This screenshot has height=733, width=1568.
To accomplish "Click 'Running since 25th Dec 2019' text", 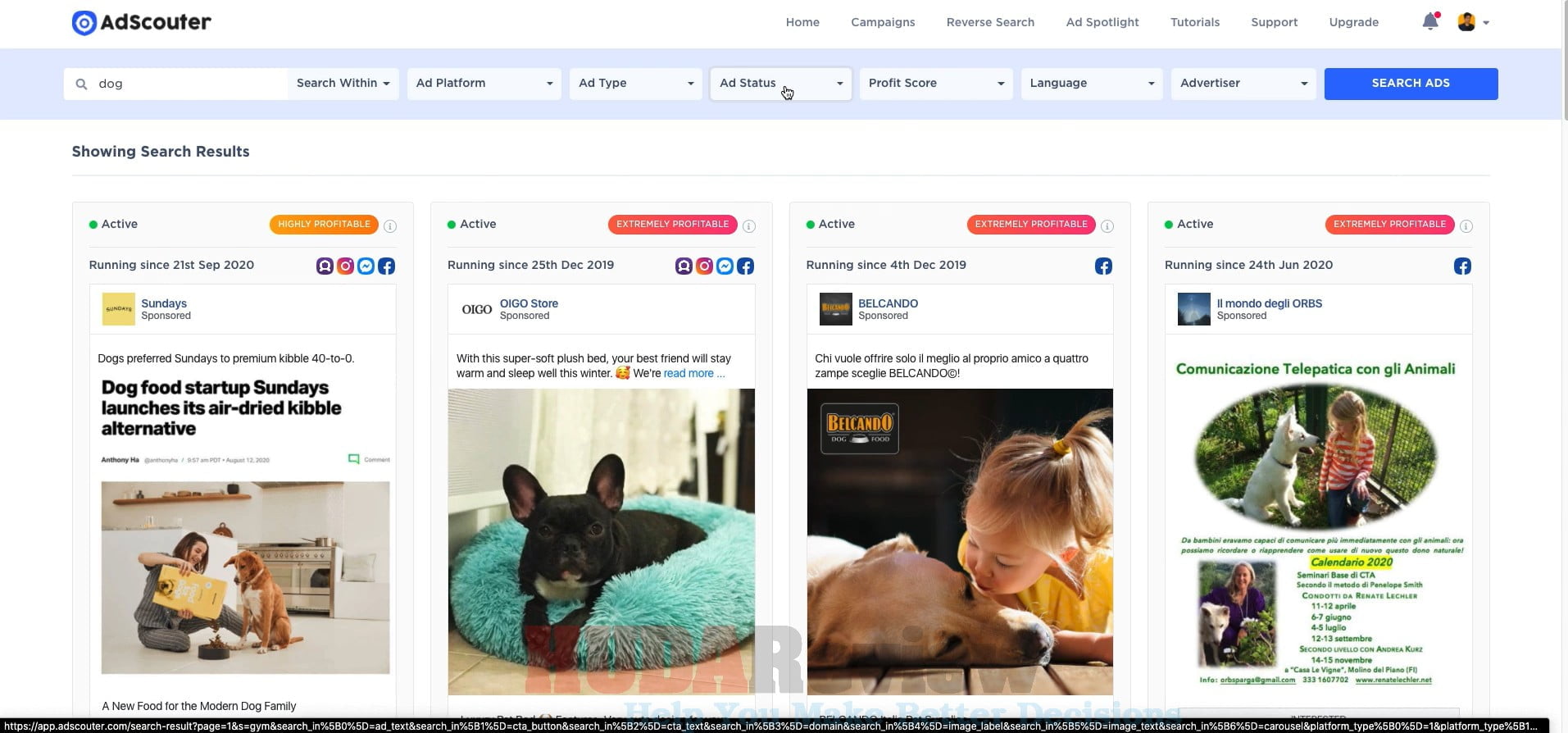I will 530,265.
